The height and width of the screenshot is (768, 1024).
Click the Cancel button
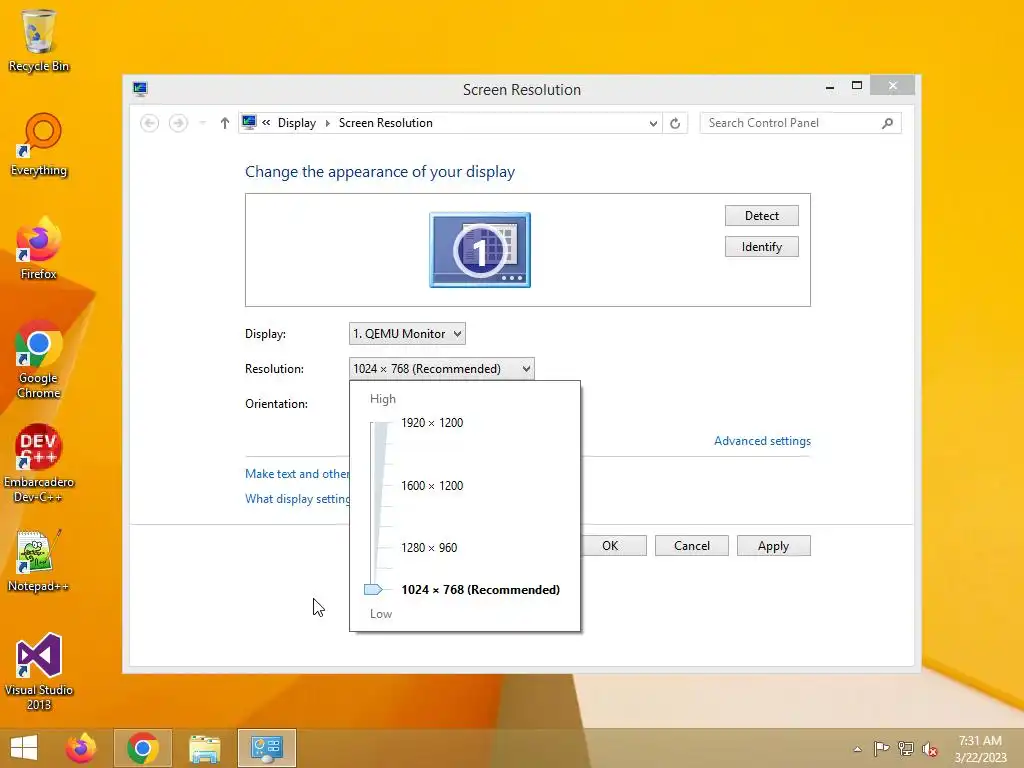(x=692, y=546)
